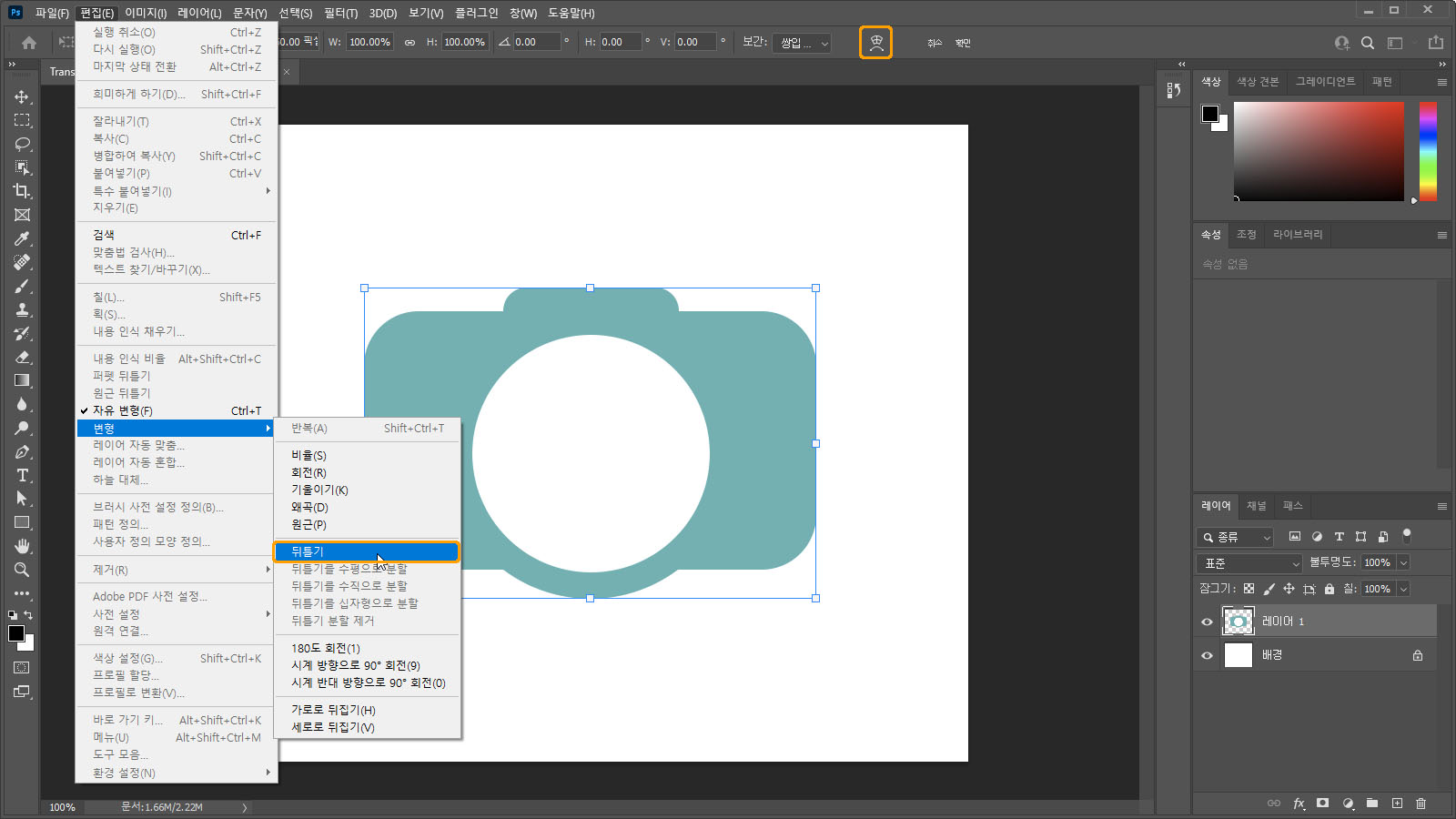Switch to the 채널 tab
The height and width of the screenshot is (819, 1456).
click(x=1256, y=506)
